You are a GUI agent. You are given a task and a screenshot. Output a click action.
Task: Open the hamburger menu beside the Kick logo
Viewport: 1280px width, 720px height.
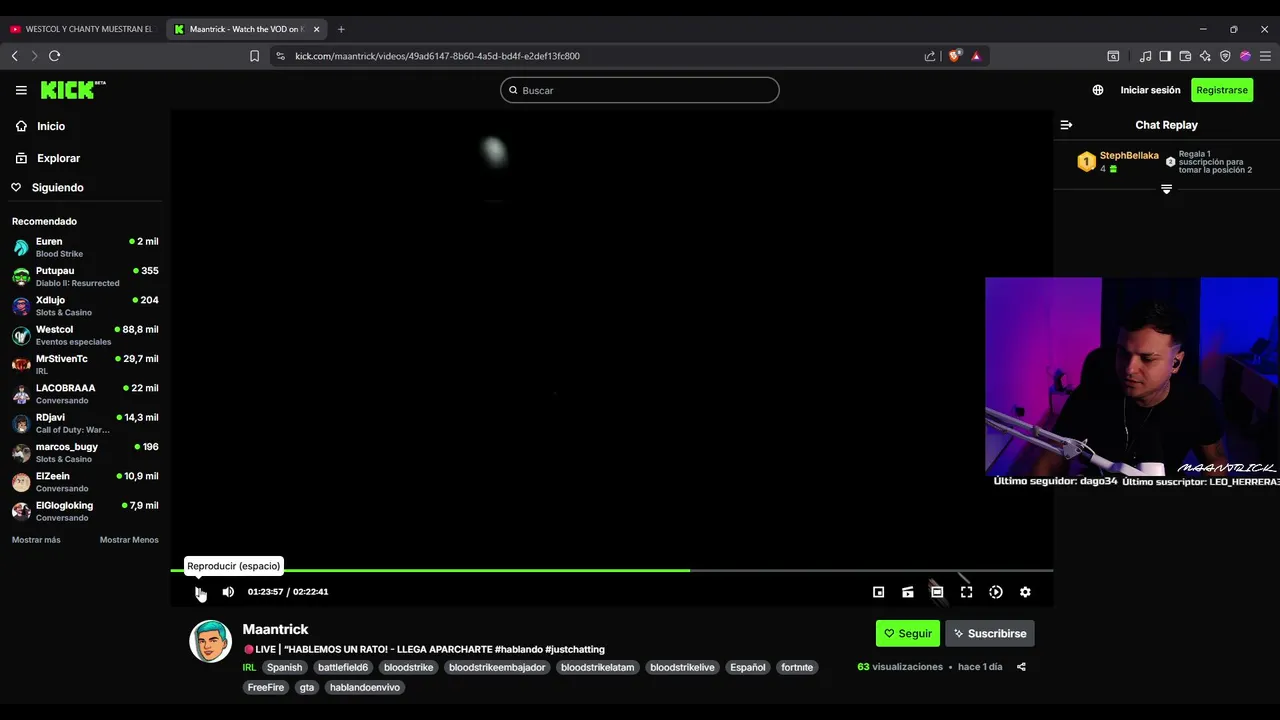tap(21, 90)
